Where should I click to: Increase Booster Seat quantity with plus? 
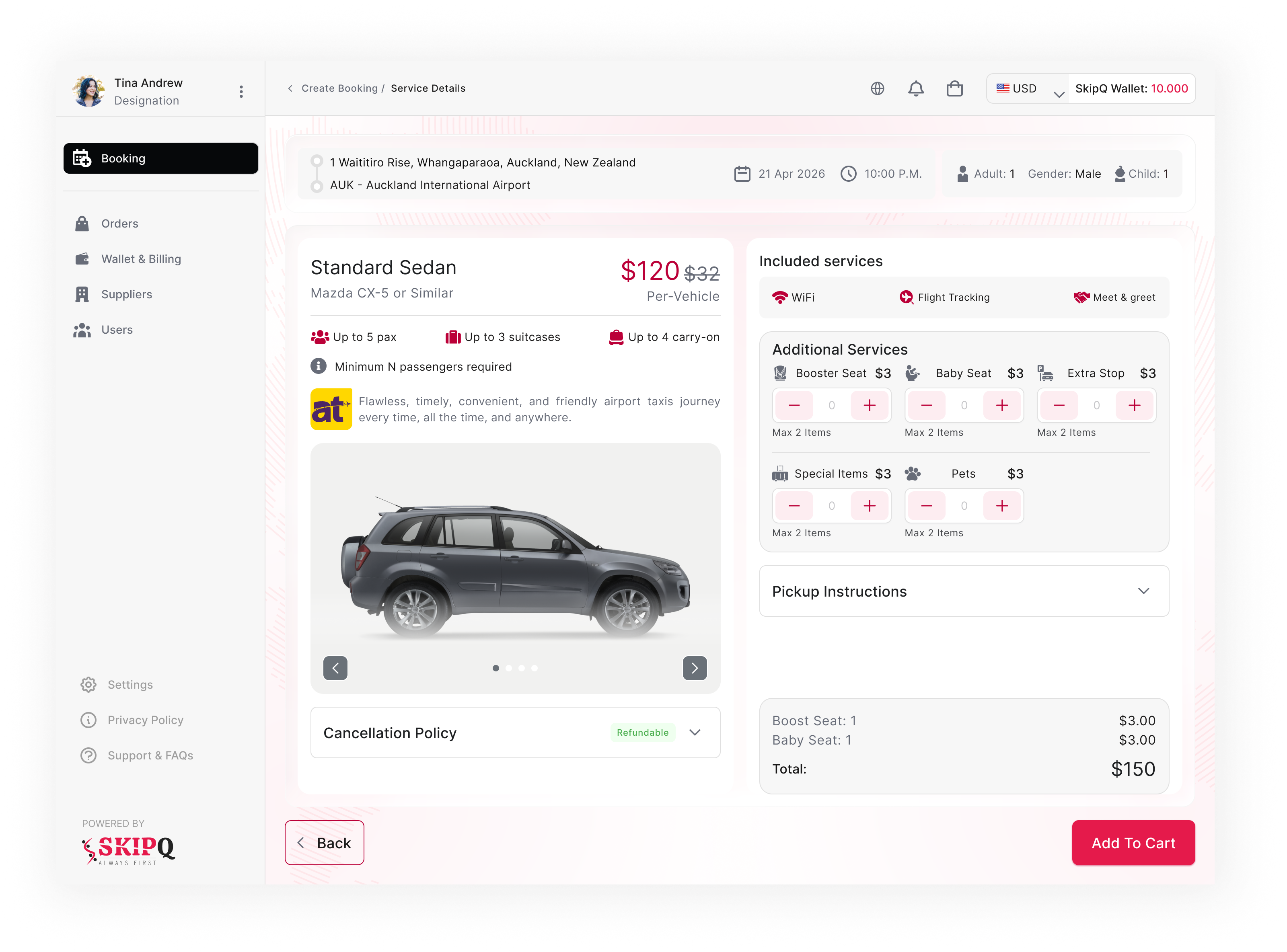click(x=869, y=405)
